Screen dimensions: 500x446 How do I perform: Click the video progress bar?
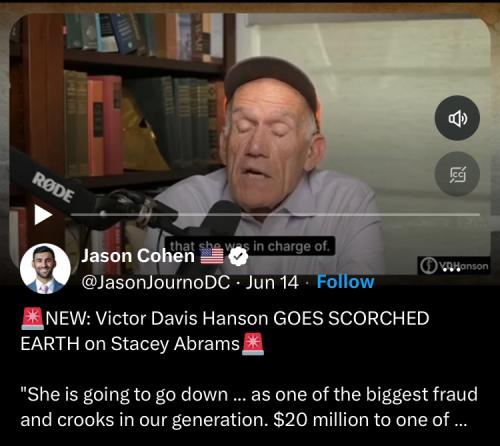coord(275,214)
